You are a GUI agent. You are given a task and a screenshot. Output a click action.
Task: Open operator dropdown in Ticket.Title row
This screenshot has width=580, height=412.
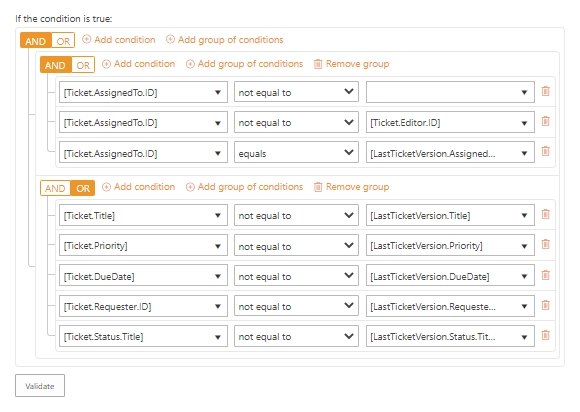point(296,215)
